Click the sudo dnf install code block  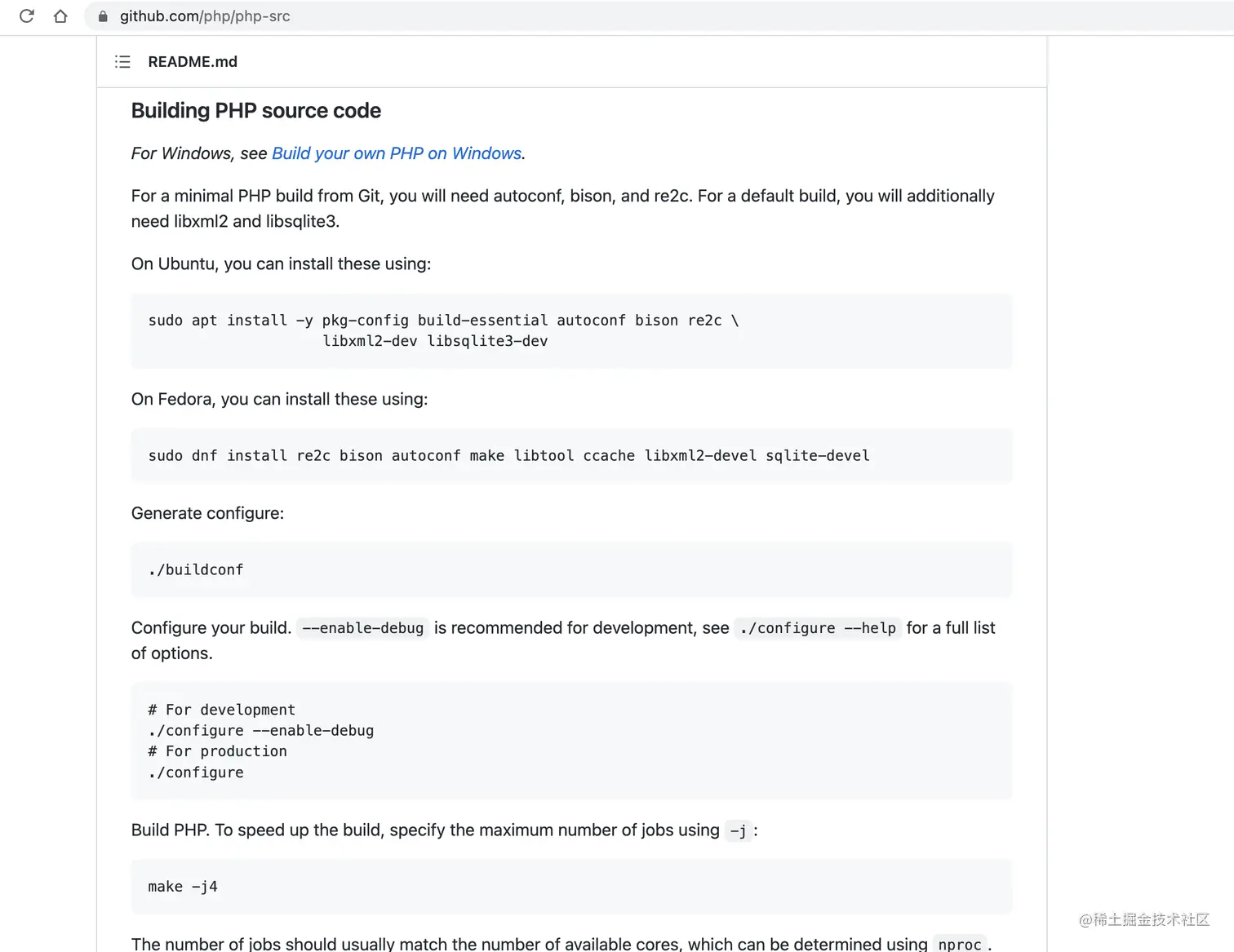[x=571, y=455]
